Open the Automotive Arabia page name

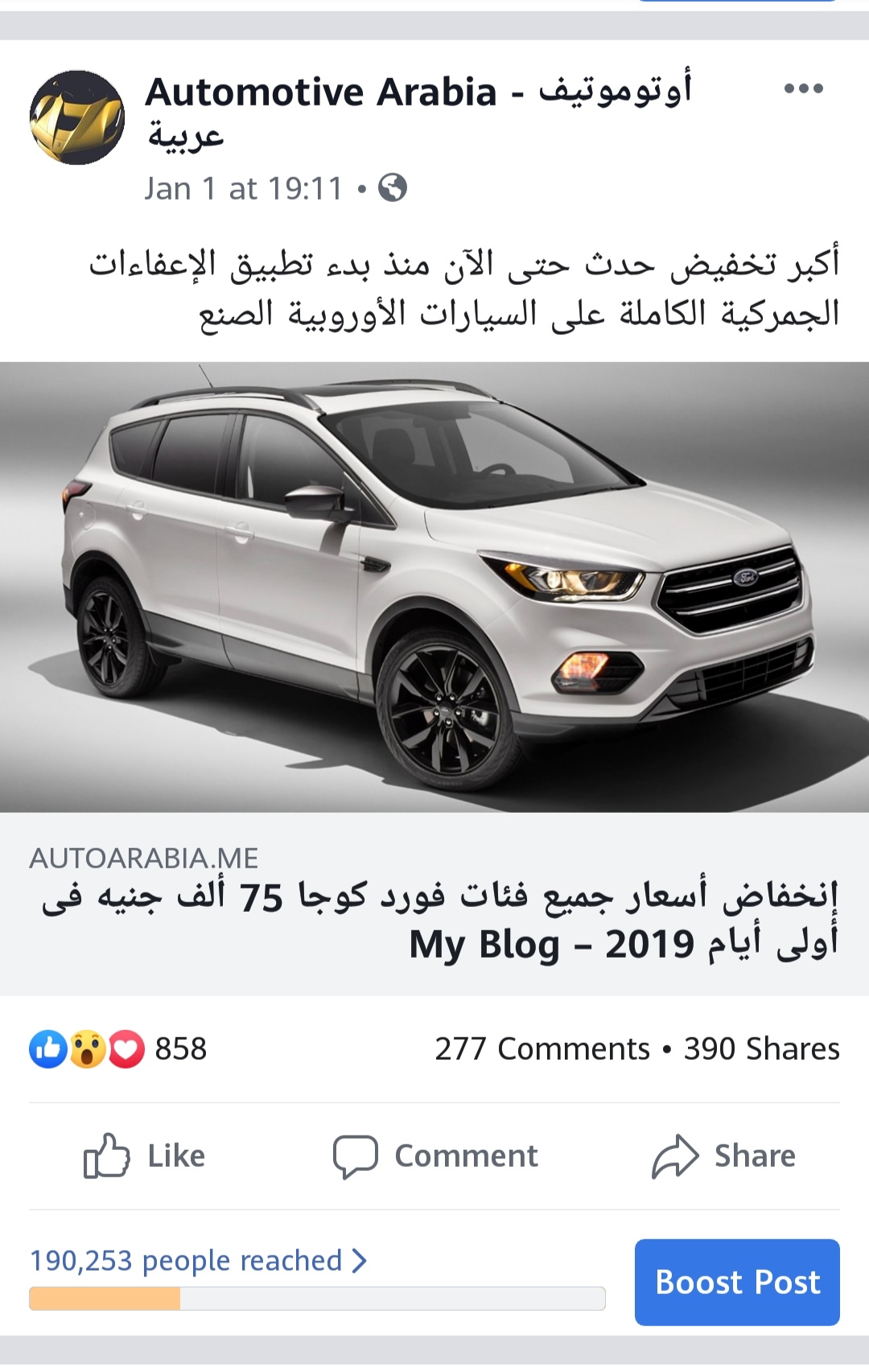(x=418, y=113)
